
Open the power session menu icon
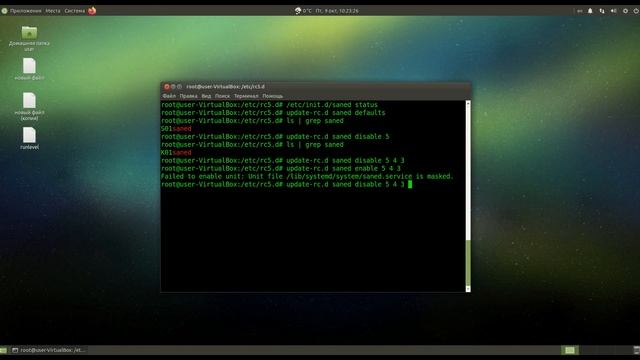click(x=636, y=11)
